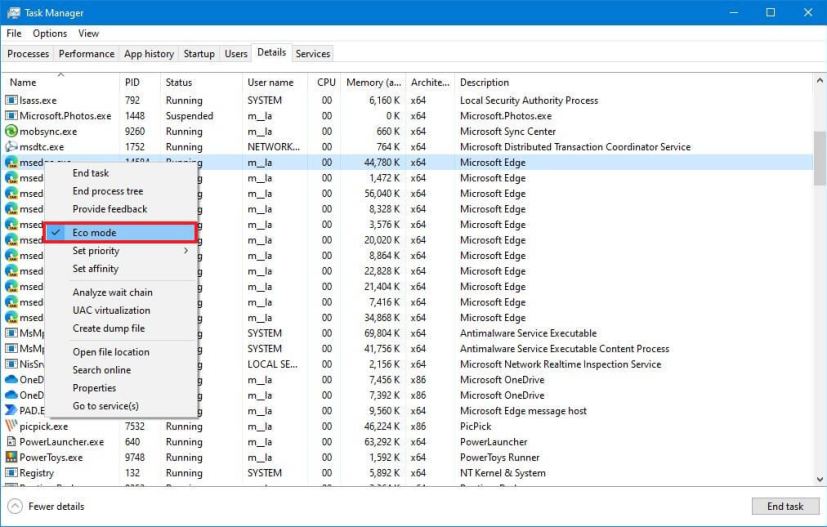Click the Local Security Authority Process description
The image size is (827, 527).
[x=529, y=100]
